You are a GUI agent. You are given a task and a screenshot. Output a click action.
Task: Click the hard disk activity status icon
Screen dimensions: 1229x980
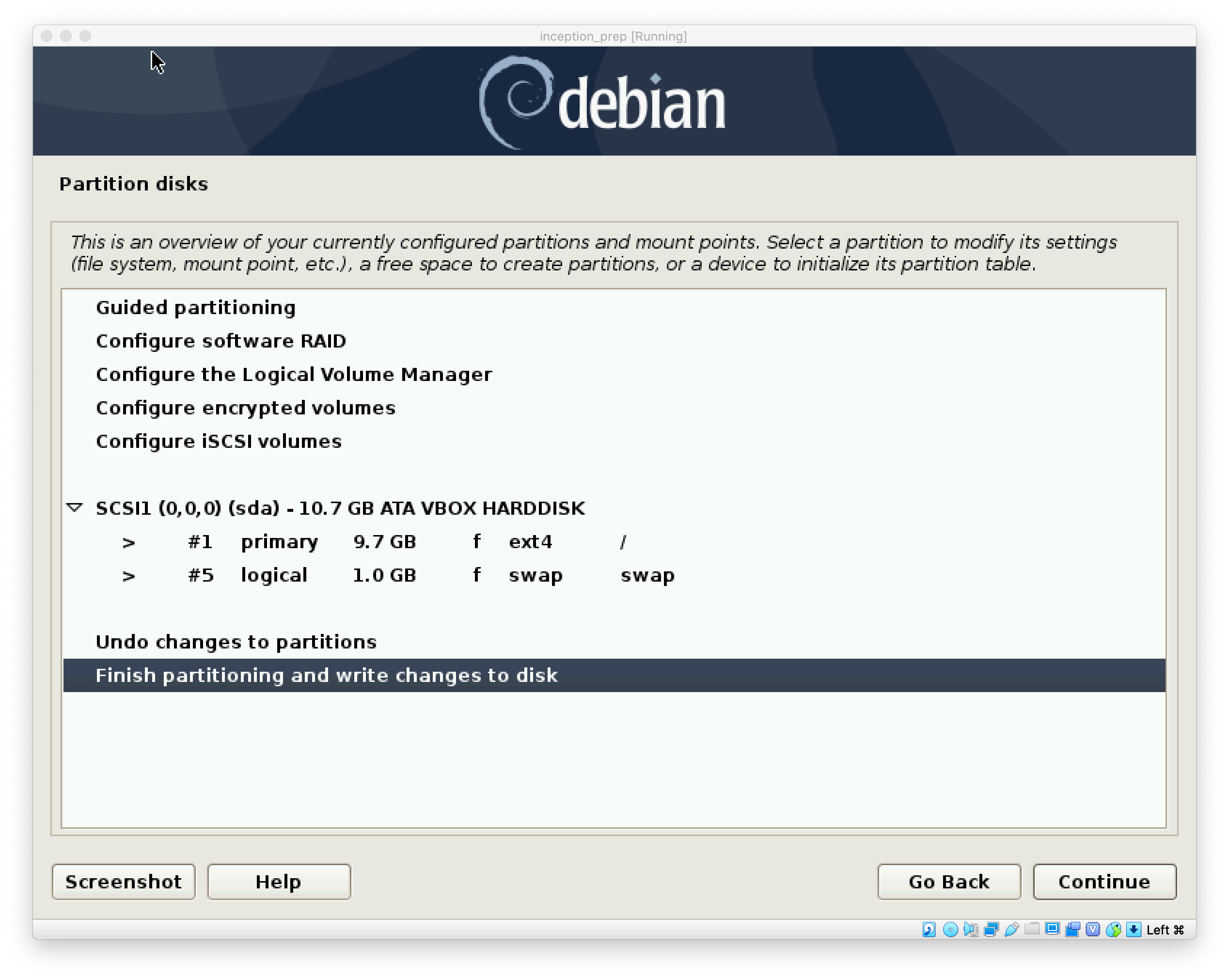(929, 930)
